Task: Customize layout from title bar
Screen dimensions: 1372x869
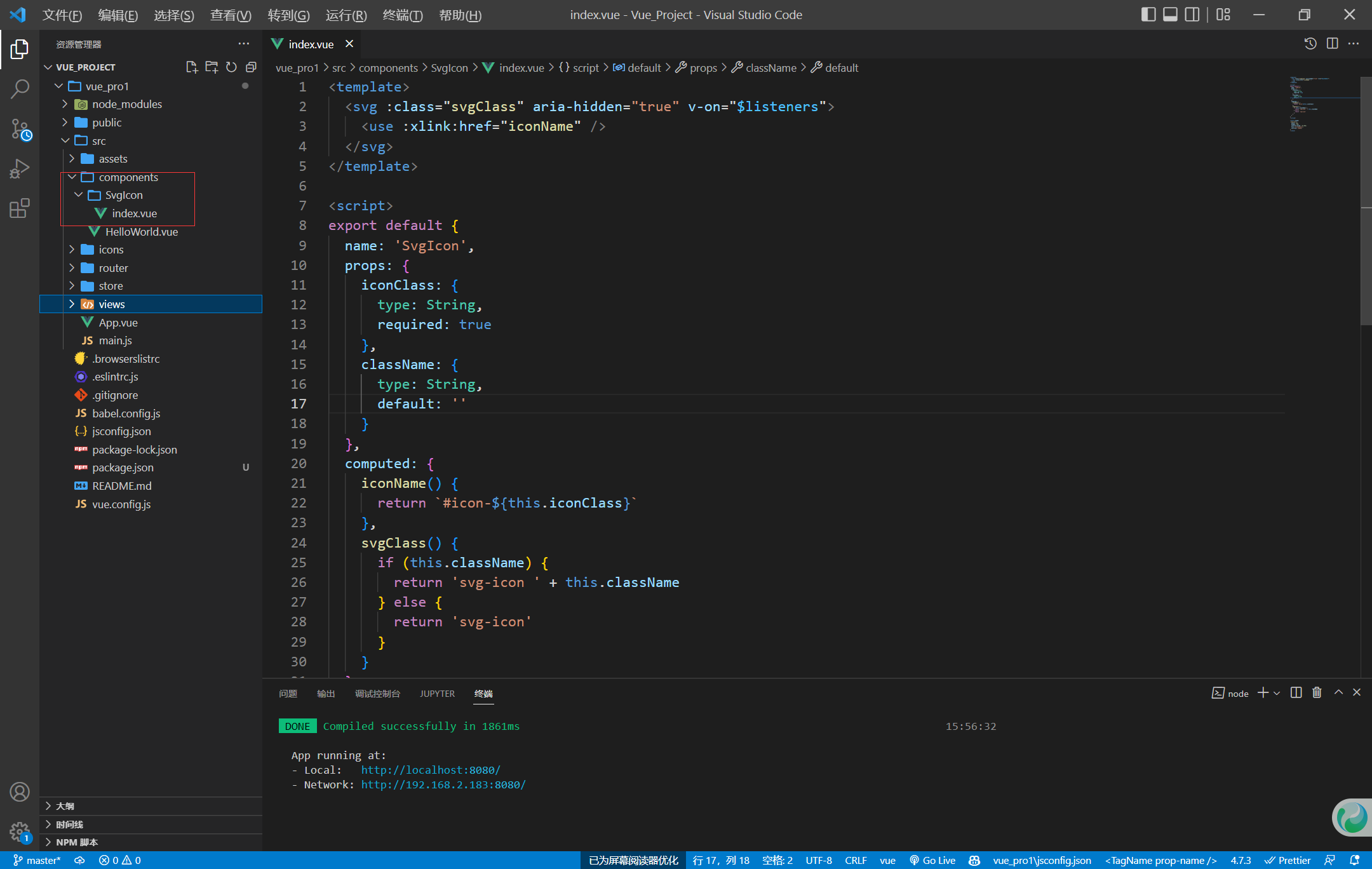Action: tap(1223, 15)
